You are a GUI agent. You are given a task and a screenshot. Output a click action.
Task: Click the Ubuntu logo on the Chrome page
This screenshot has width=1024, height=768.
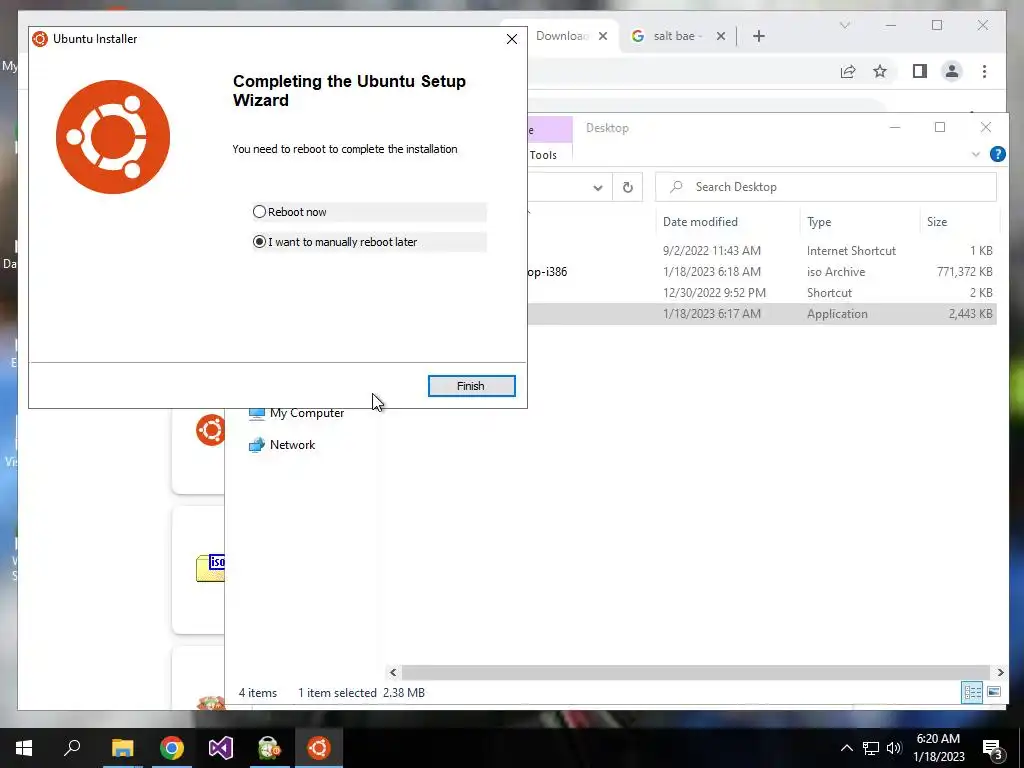(210, 430)
